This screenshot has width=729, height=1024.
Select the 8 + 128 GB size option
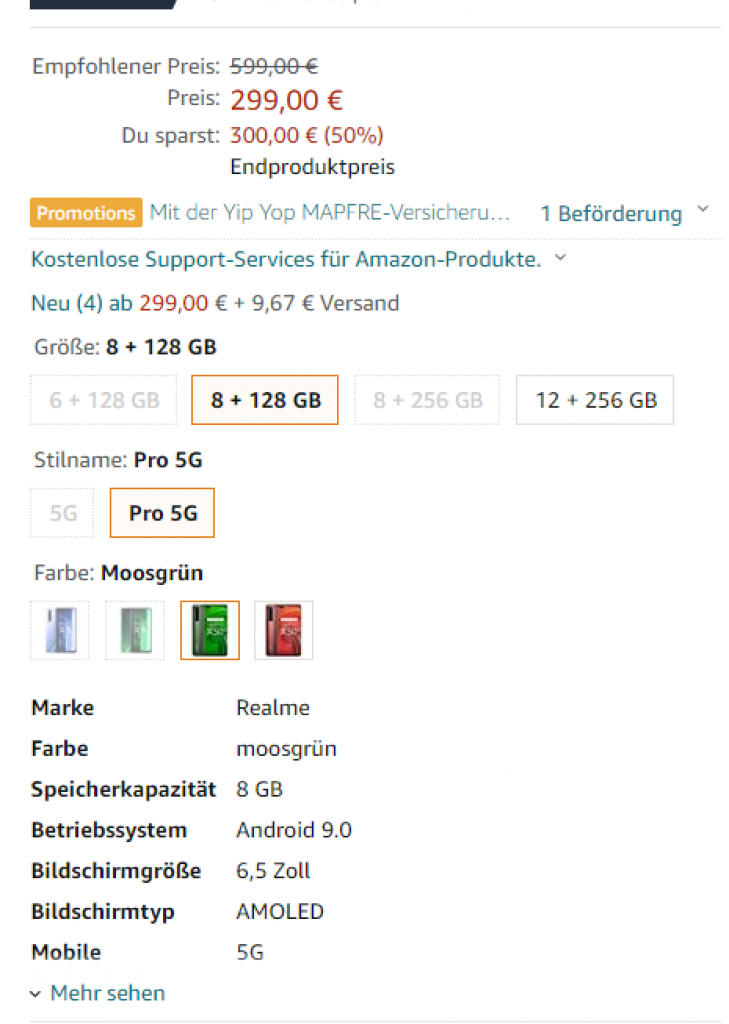point(265,400)
